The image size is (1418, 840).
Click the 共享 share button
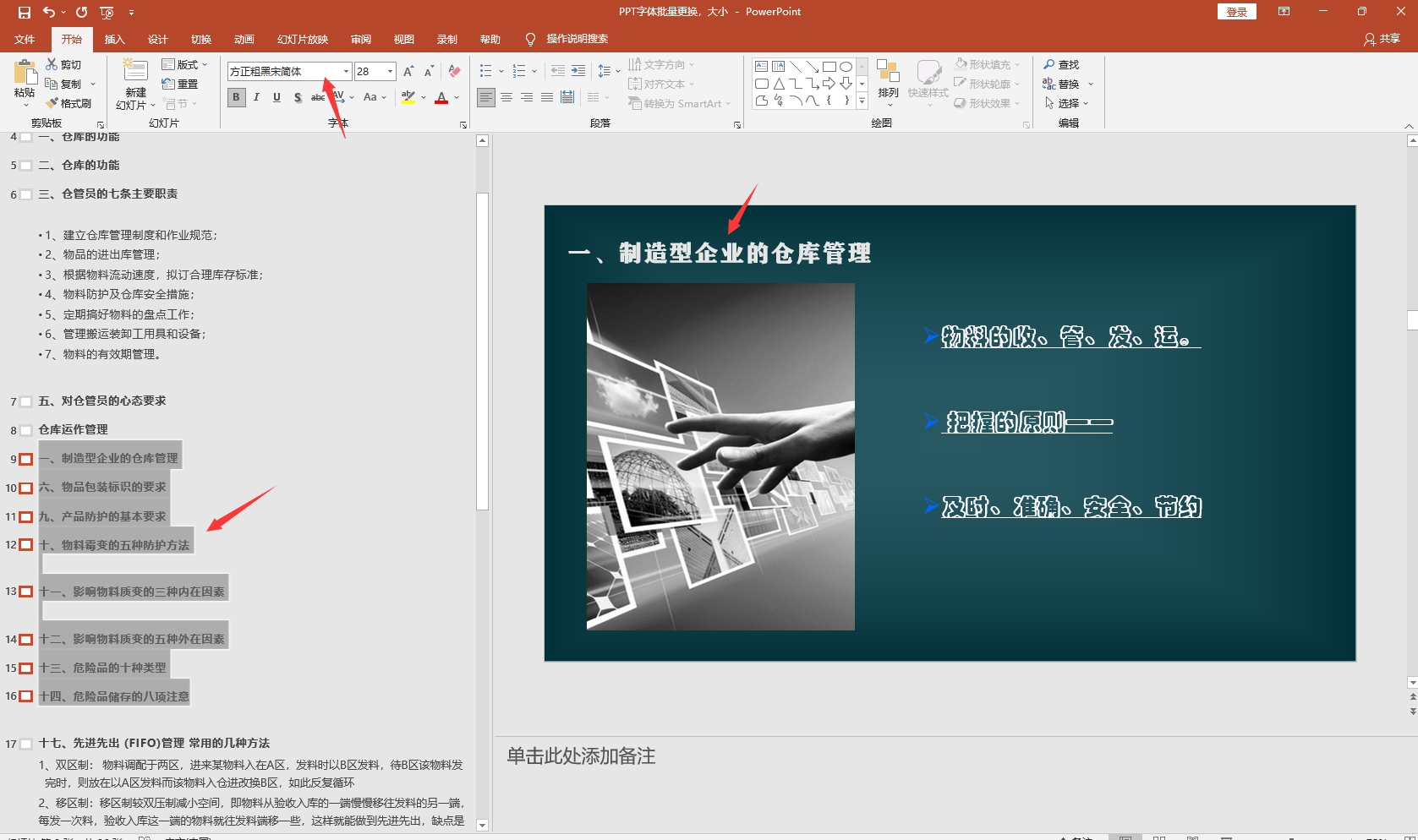[1382, 39]
